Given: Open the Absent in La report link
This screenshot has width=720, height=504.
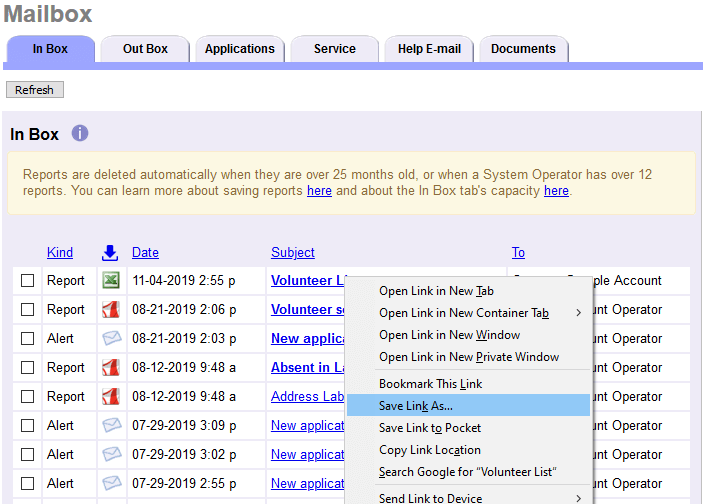Looking at the screenshot, I should [x=308, y=367].
